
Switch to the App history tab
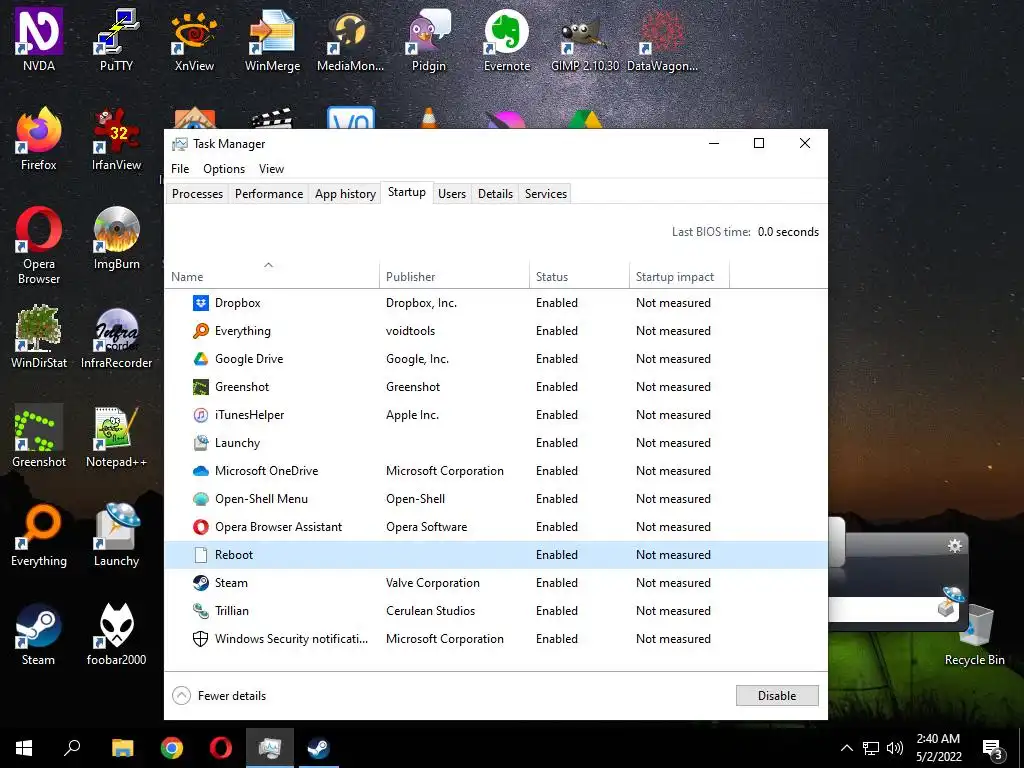tap(345, 194)
